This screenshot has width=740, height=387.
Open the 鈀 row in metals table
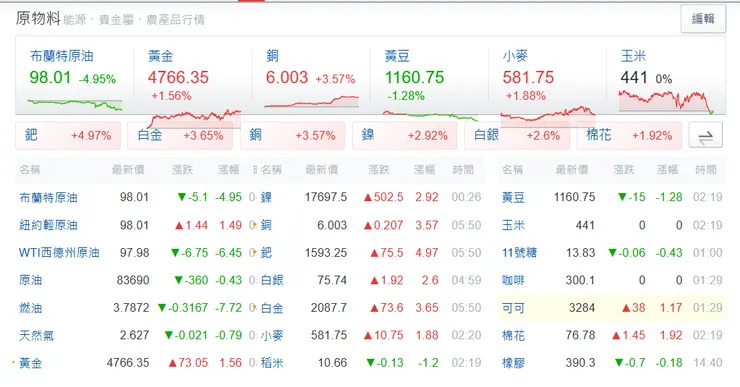[x=266, y=252]
